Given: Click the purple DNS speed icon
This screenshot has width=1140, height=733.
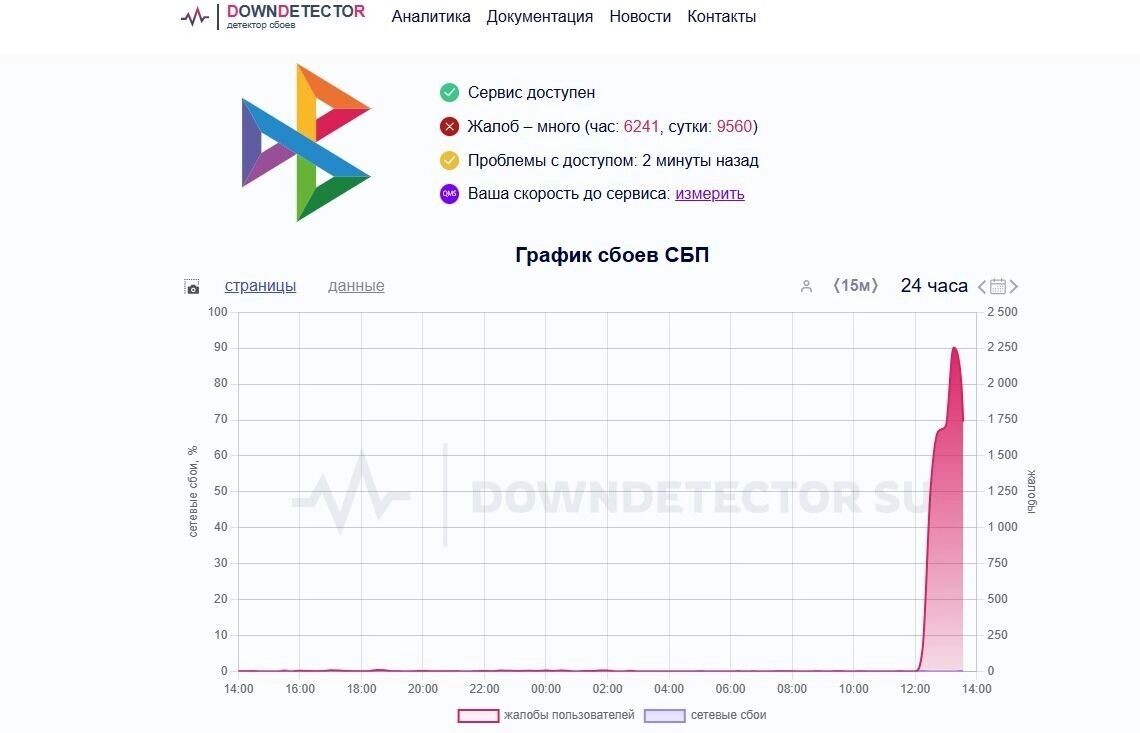Looking at the screenshot, I should 448,193.
